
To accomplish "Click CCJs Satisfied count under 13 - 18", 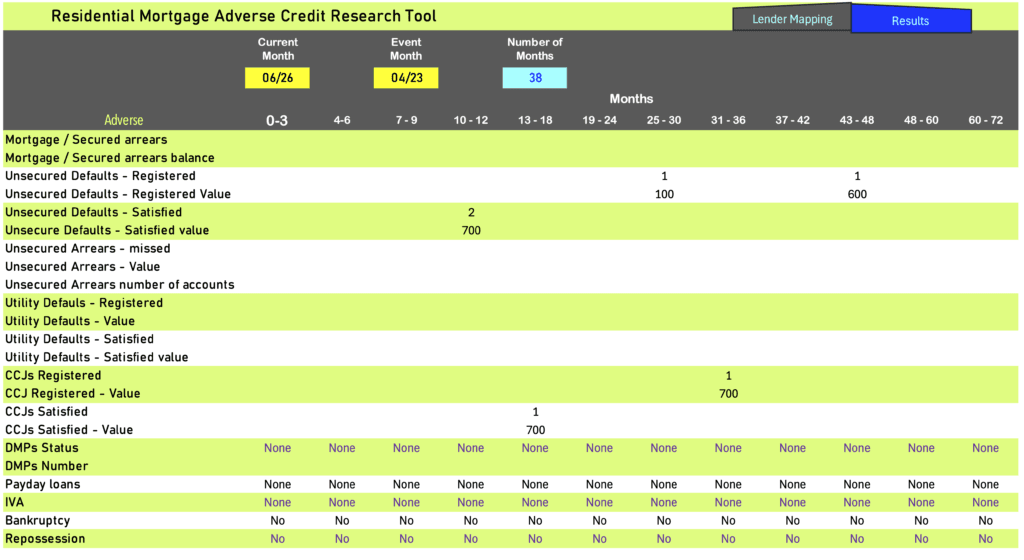I will [536, 412].
